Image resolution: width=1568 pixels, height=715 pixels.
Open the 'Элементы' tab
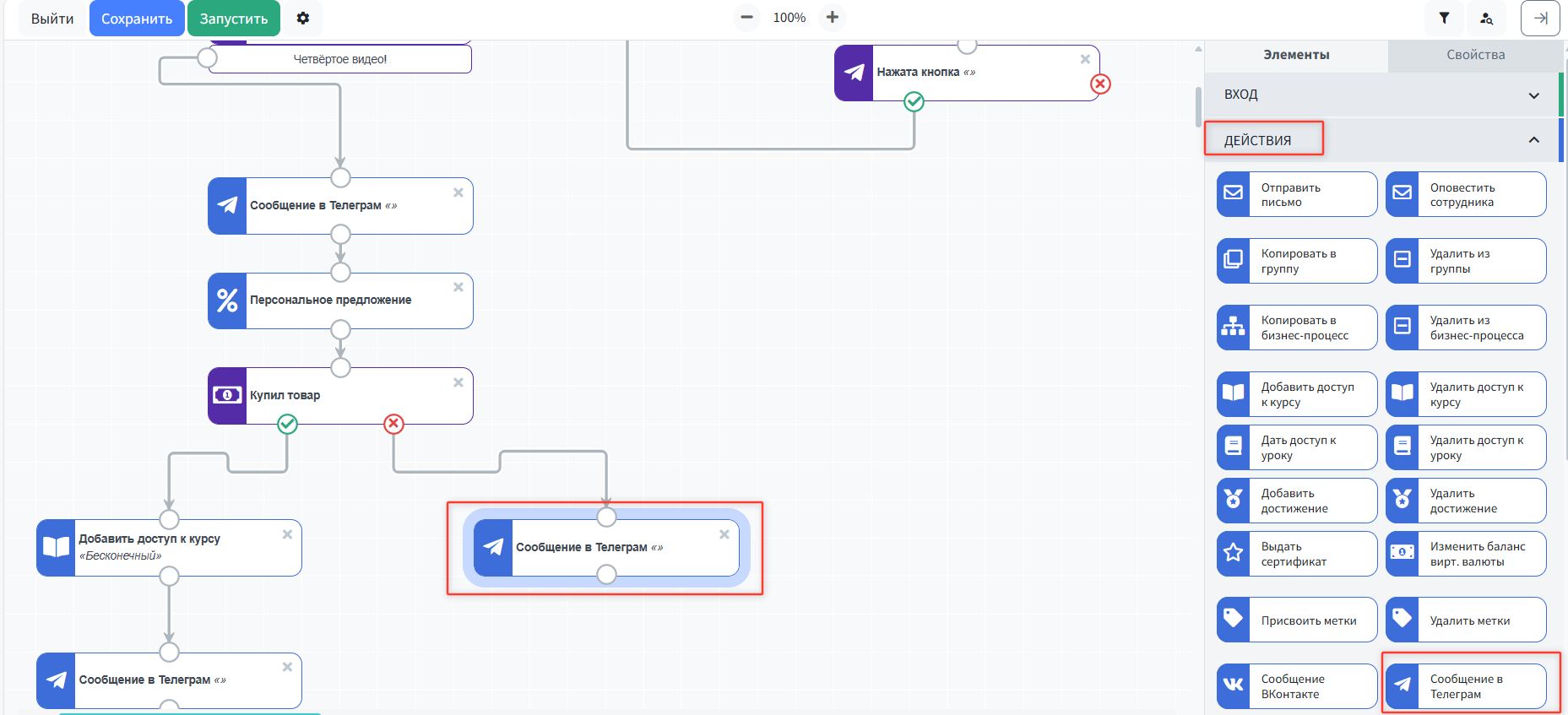click(x=1296, y=55)
